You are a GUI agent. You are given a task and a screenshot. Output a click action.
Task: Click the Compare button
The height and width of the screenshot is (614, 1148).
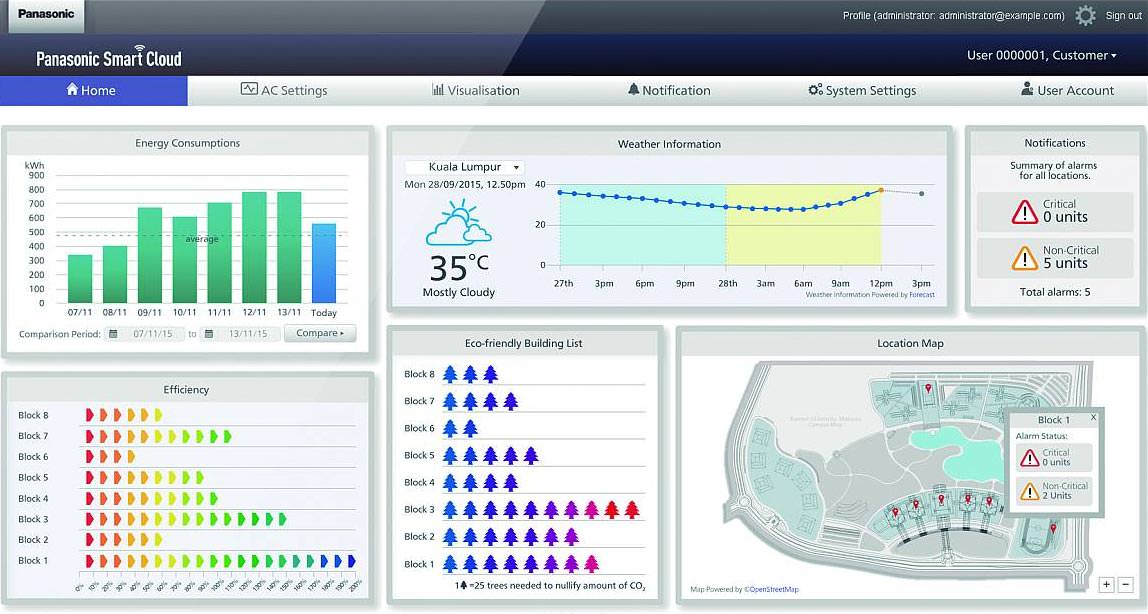point(320,333)
